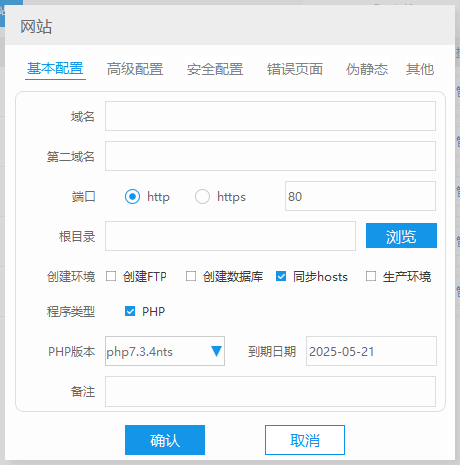460x465 pixels.
Task: Enable the 生产环境 checkbox
Action: [371, 276]
